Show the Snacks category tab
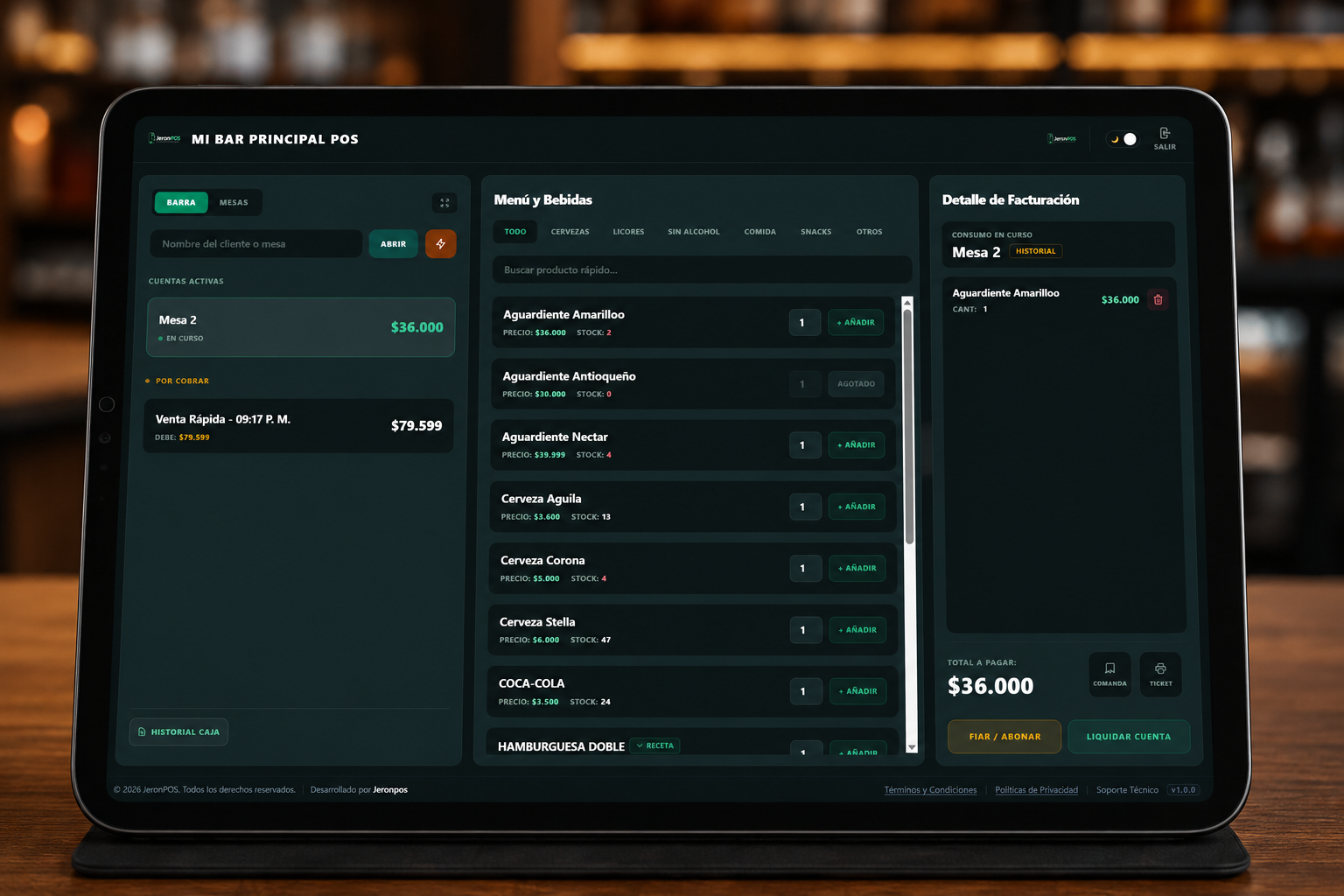The width and height of the screenshot is (1344, 896). tap(816, 232)
